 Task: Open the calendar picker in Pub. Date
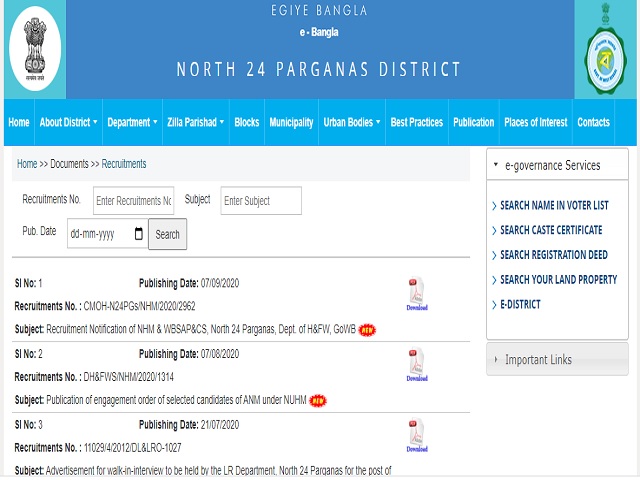pos(139,234)
